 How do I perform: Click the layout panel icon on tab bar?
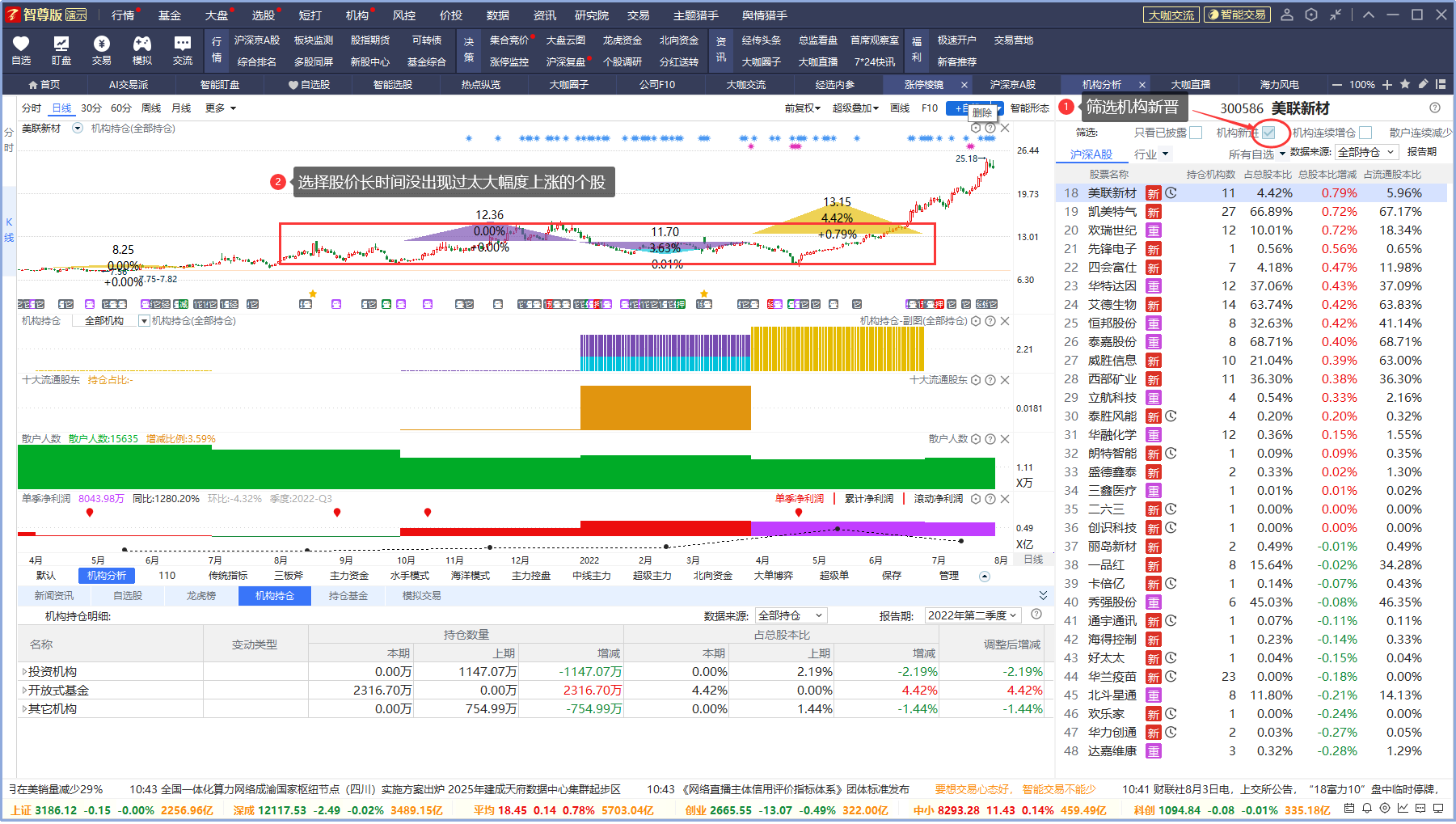coord(1441,84)
